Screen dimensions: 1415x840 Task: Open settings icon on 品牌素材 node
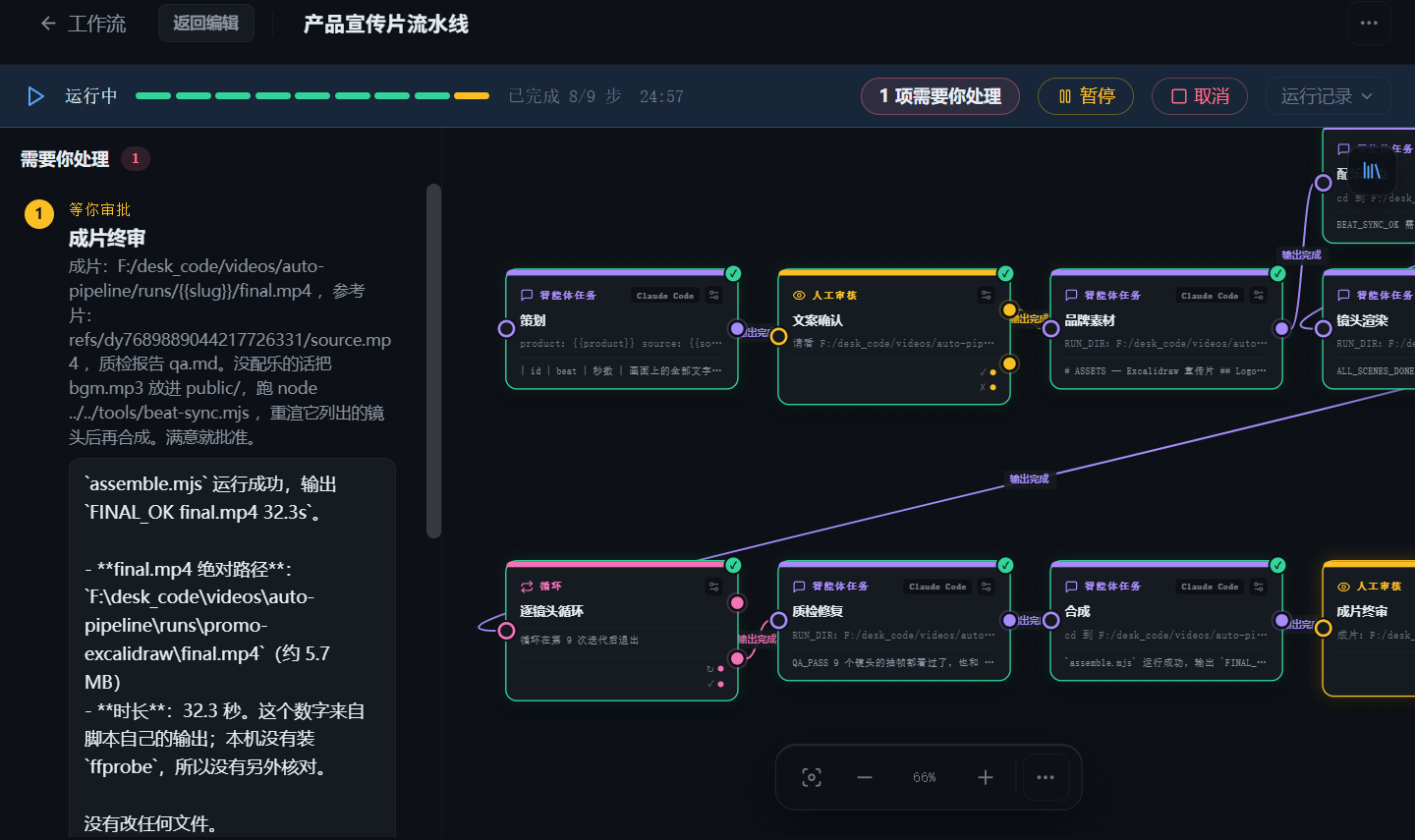click(x=1259, y=295)
